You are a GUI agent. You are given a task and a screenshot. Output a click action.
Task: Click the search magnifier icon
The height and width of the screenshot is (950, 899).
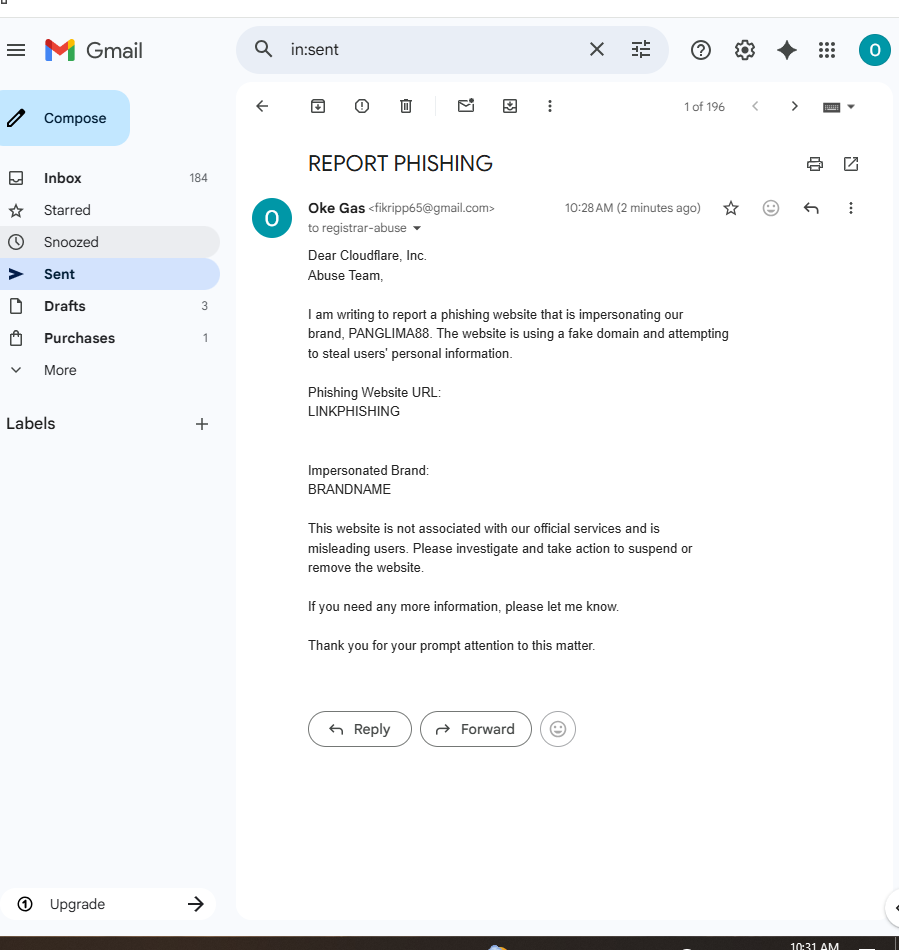pos(263,49)
